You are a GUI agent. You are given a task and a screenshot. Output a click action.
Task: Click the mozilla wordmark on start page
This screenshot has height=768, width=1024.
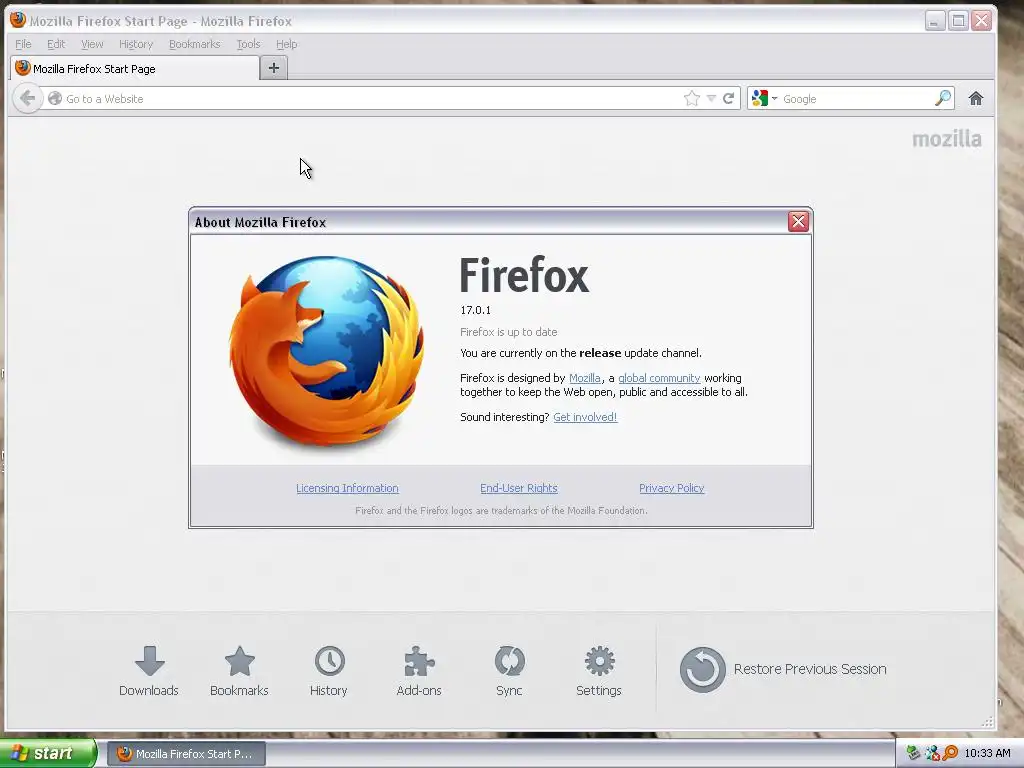pyautogui.click(x=947, y=139)
